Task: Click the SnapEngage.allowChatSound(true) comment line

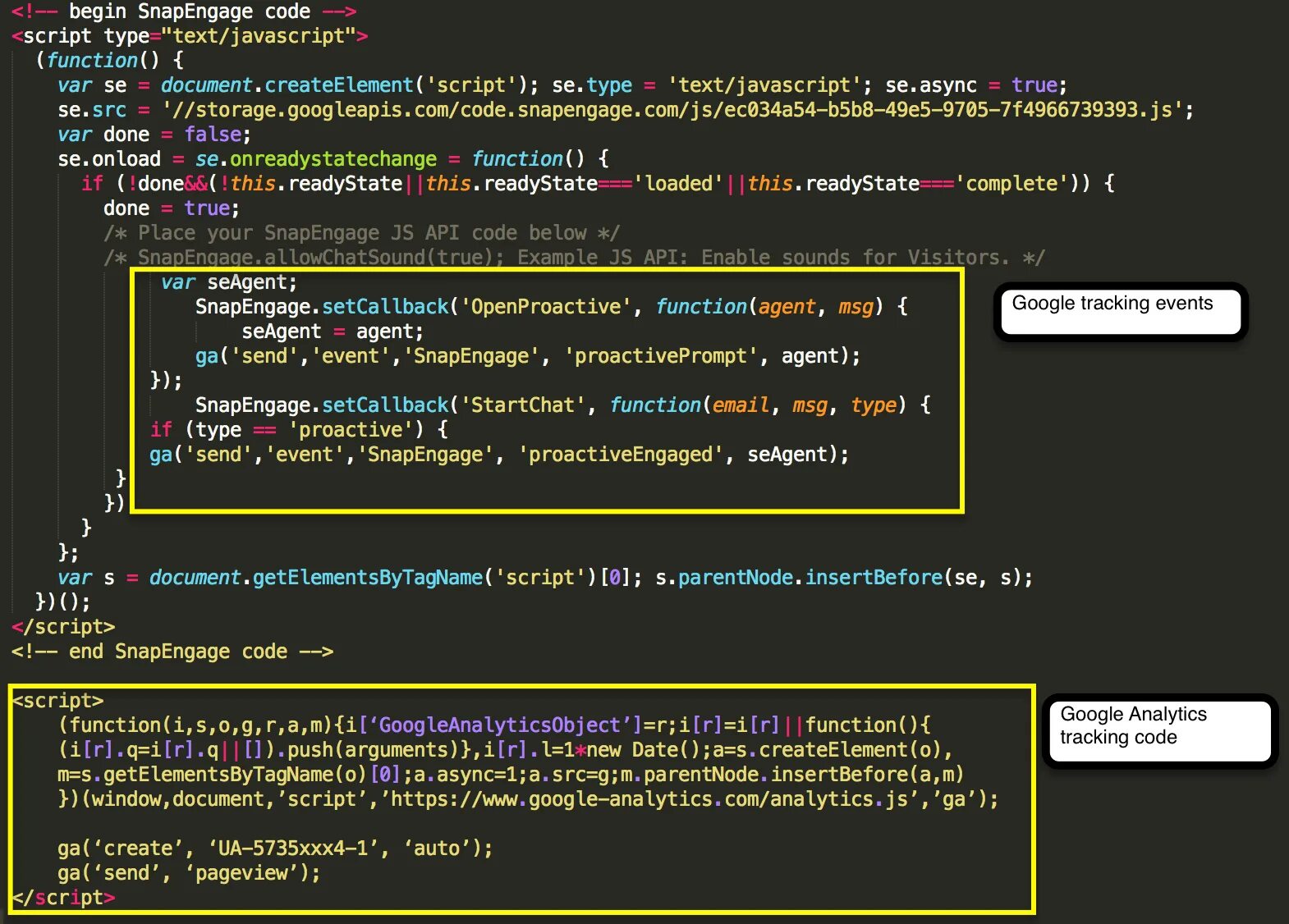Action: (574, 258)
